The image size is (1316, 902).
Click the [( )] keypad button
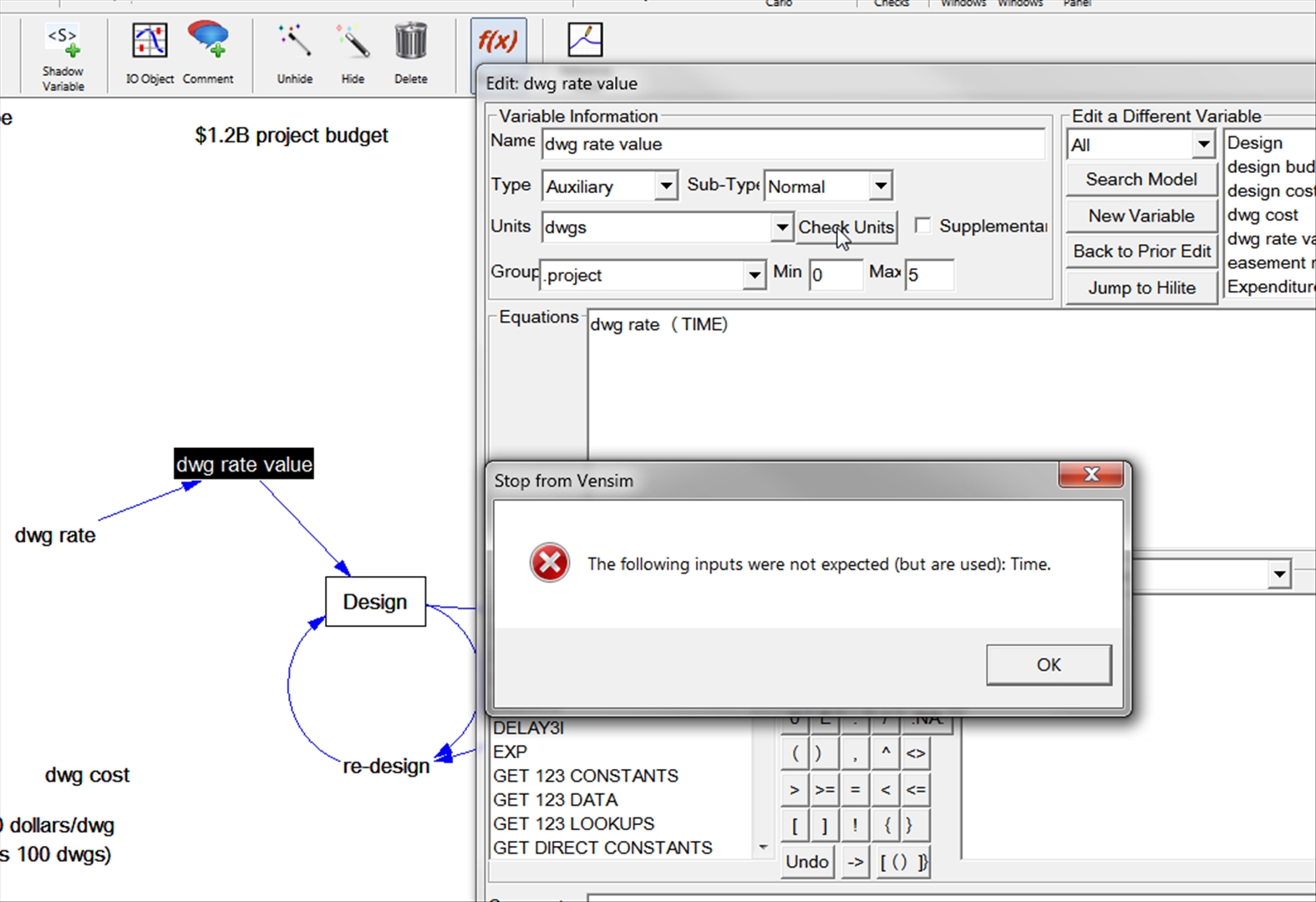pyautogui.click(x=904, y=862)
